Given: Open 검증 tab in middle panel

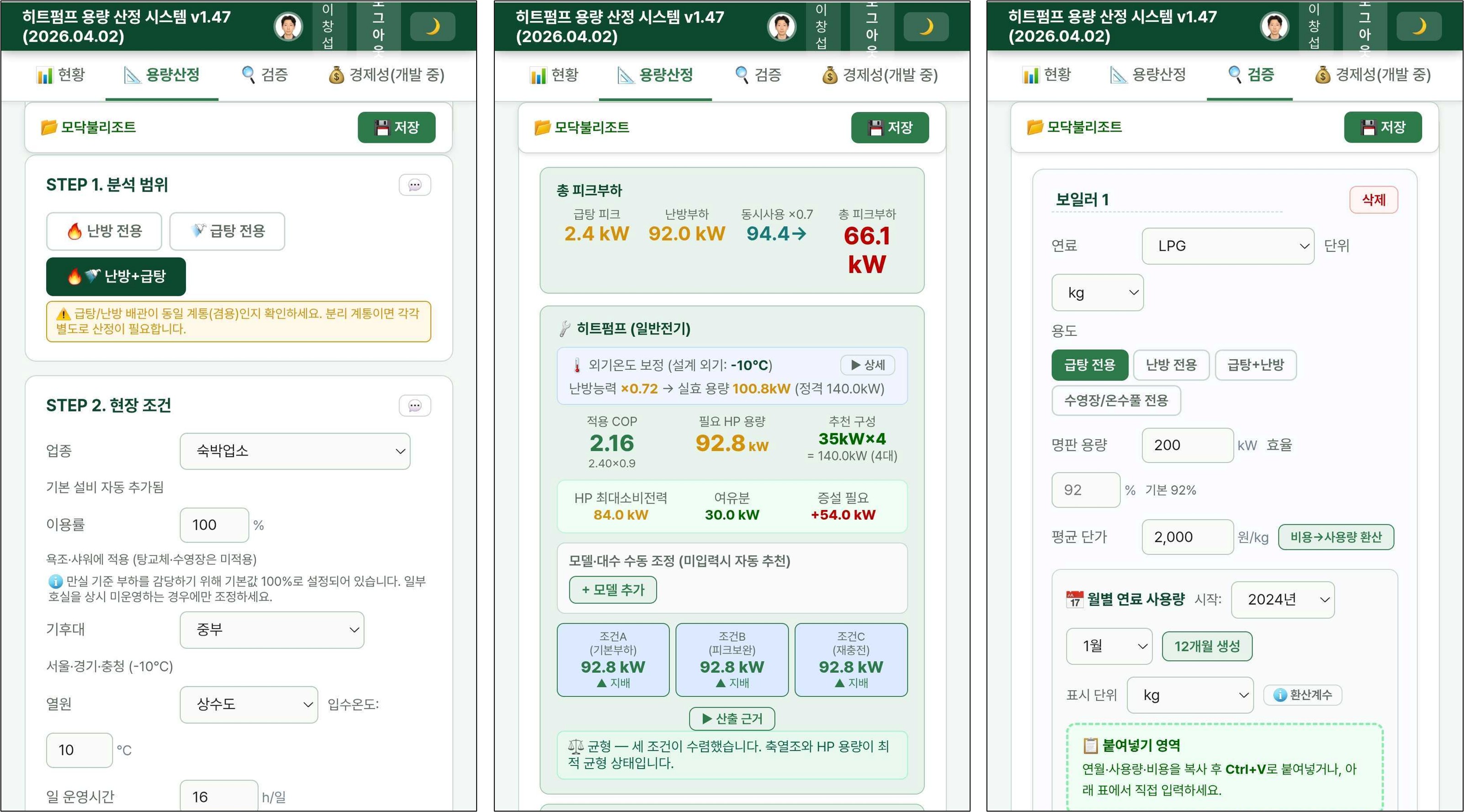Looking at the screenshot, I should click(x=758, y=74).
